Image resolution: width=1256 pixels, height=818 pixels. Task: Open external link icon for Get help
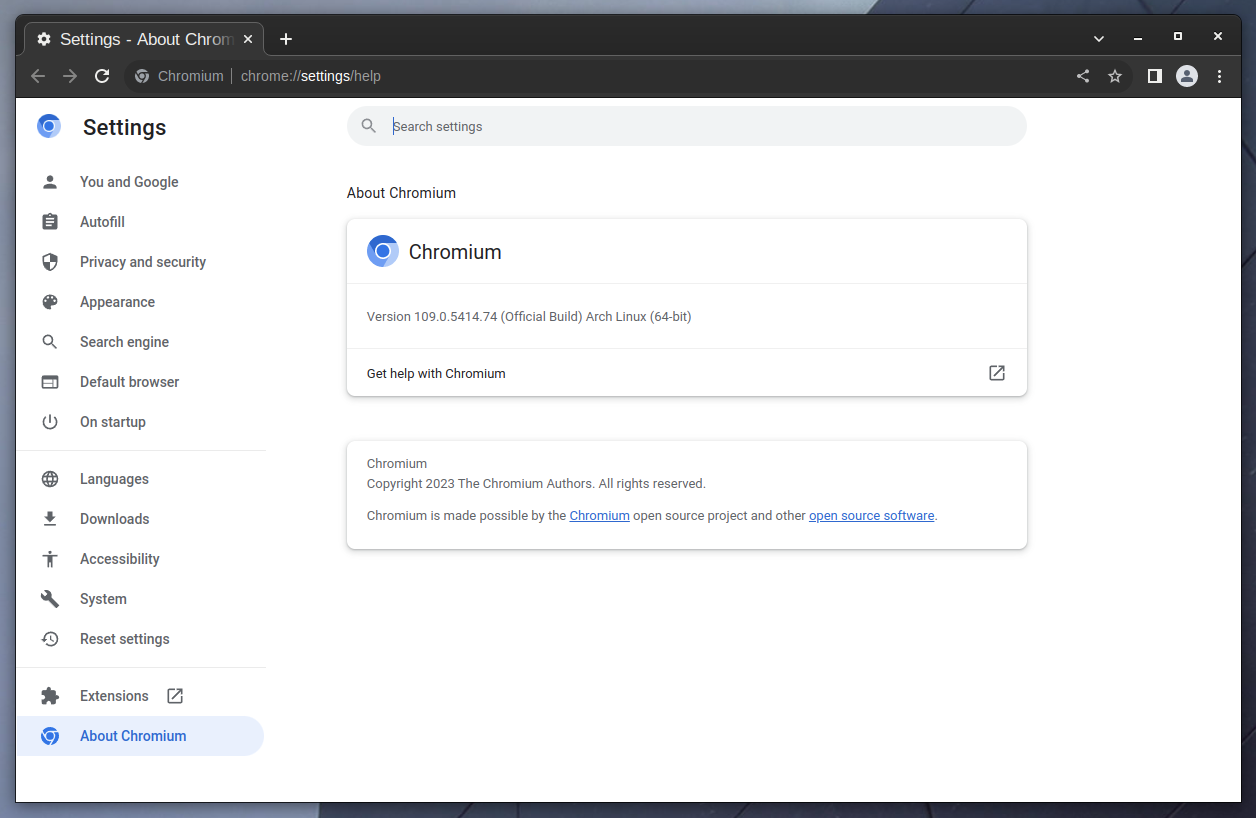pyautogui.click(x=997, y=373)
